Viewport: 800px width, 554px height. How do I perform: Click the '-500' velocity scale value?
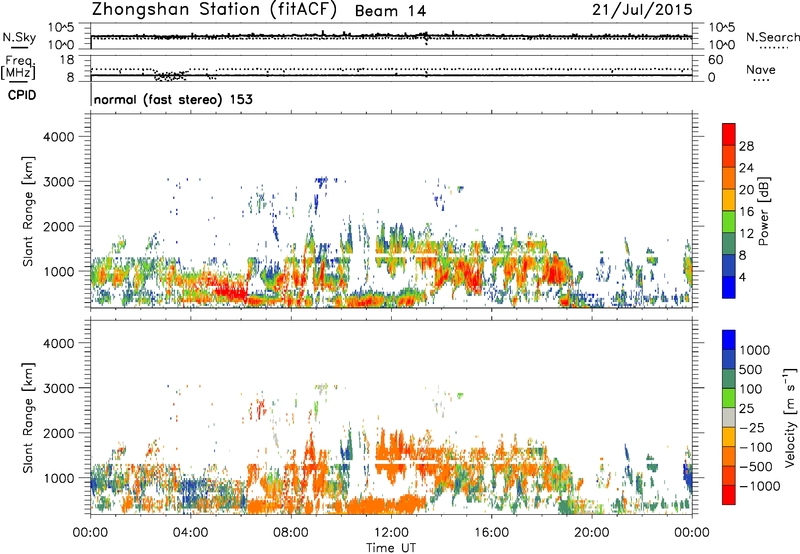click(756, 467)
